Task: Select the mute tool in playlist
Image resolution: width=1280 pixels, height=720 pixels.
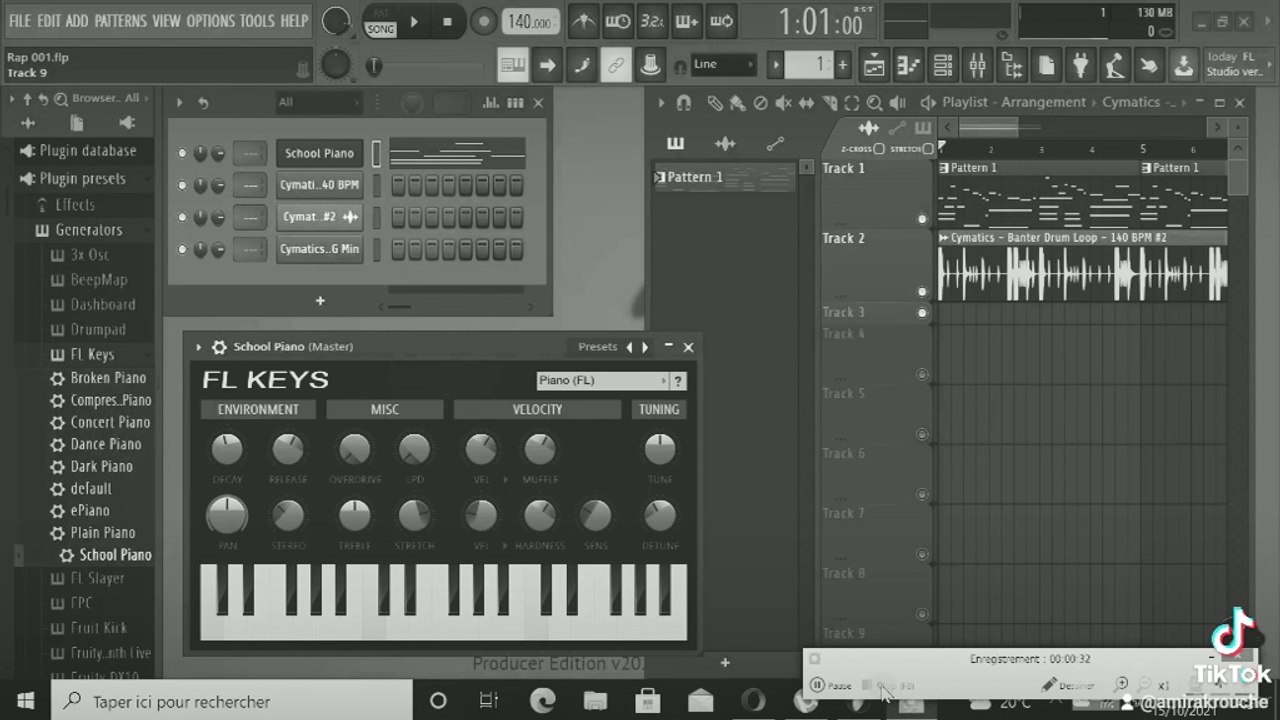Action: click(x=783, y=102)
